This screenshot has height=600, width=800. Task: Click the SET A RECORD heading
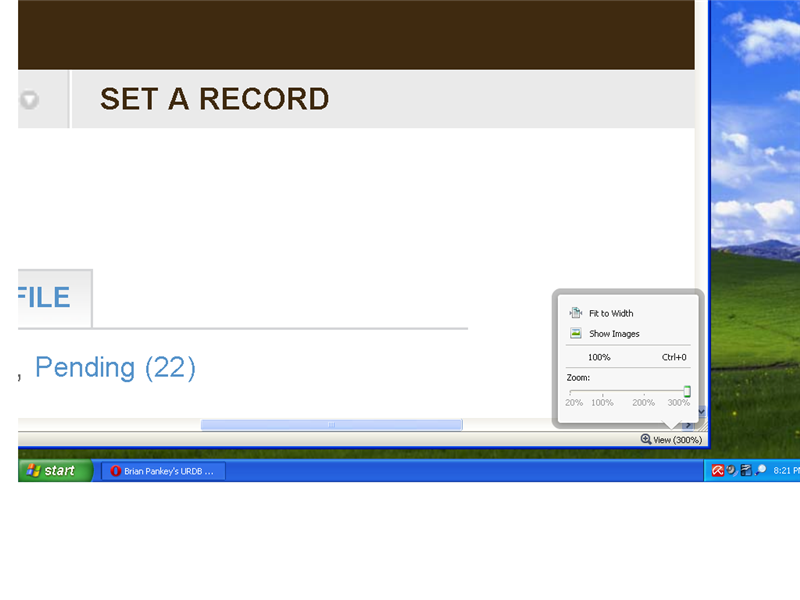[x=214, y=99]
